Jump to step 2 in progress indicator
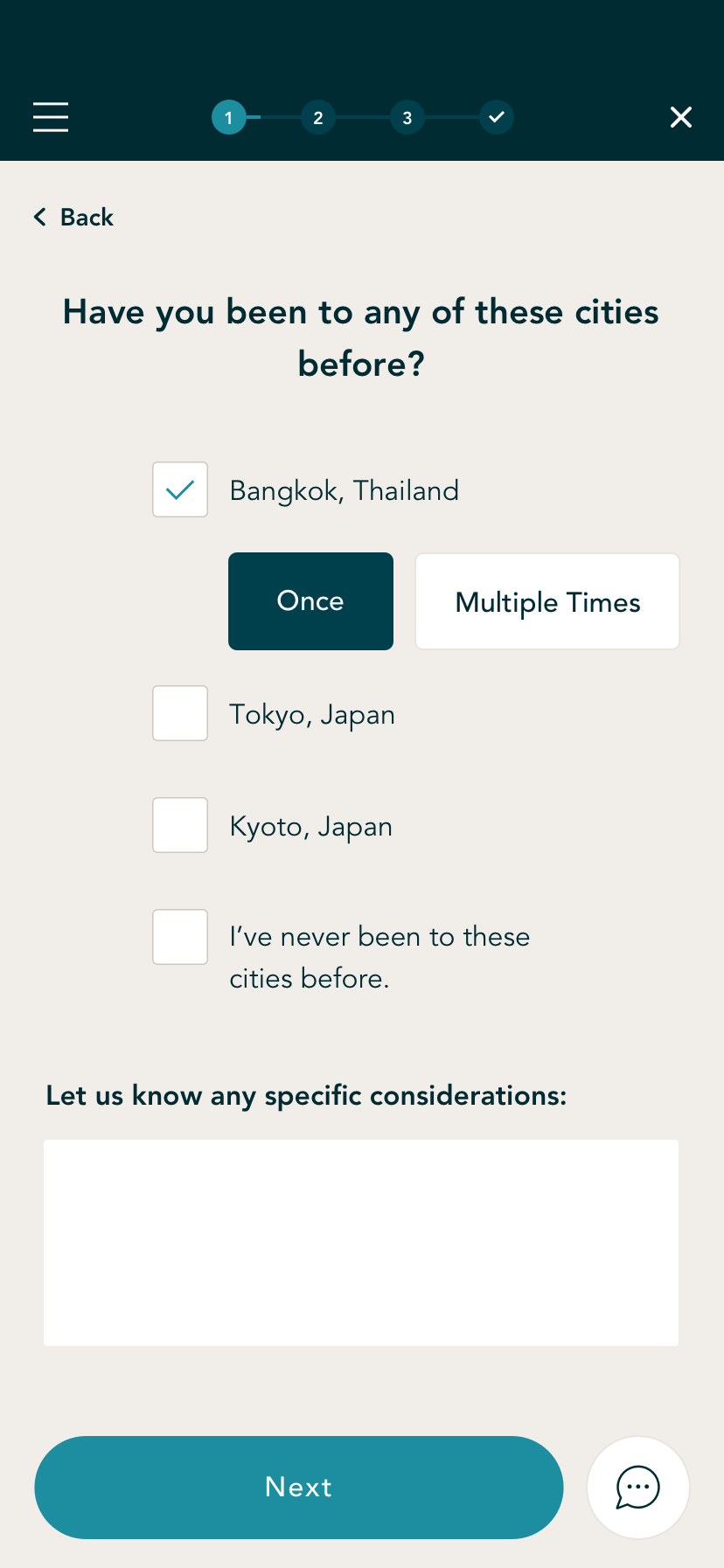The height and width of the screenshot is (1568, 724). (x=318, y=117)
